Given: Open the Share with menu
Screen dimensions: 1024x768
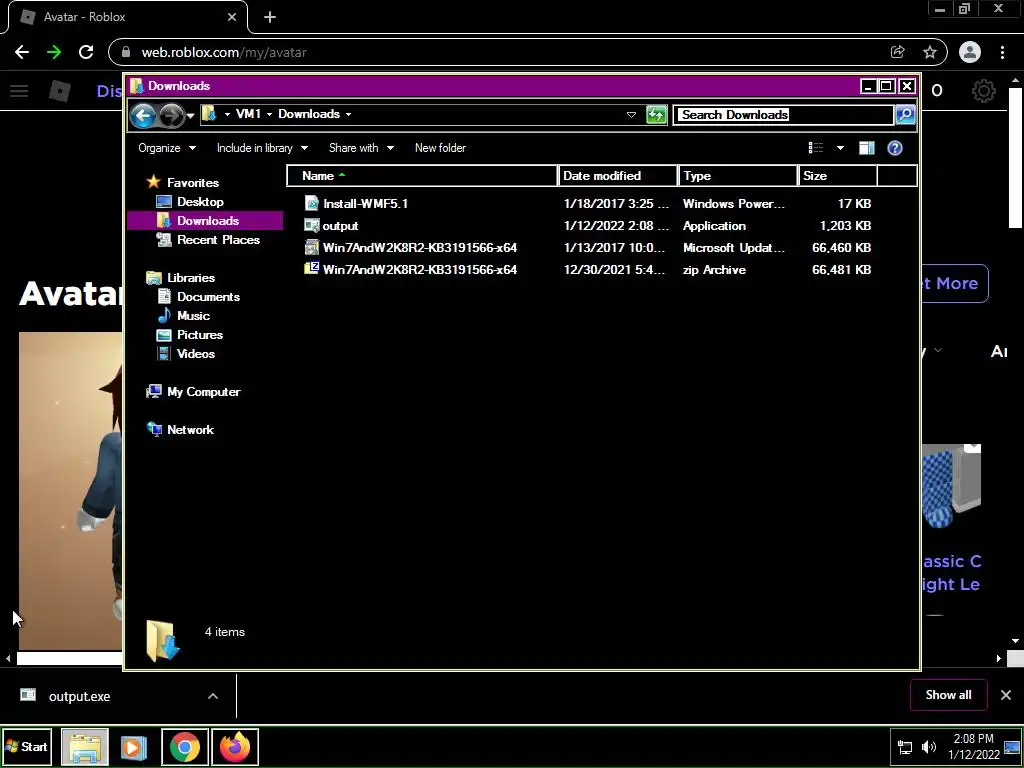Looking at the screenshot, I should pyautogui.click(x=361, y=148).
